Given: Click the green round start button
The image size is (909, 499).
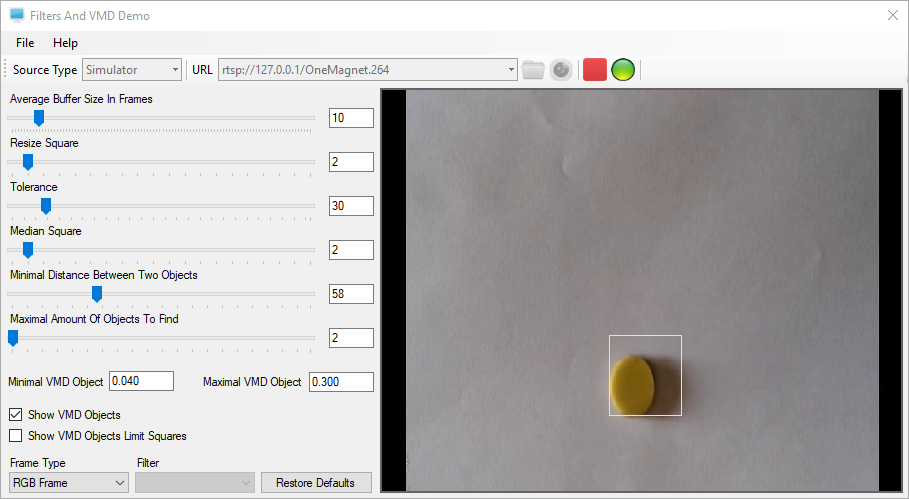Looking at the screenshot, I should tap(623, 70).
